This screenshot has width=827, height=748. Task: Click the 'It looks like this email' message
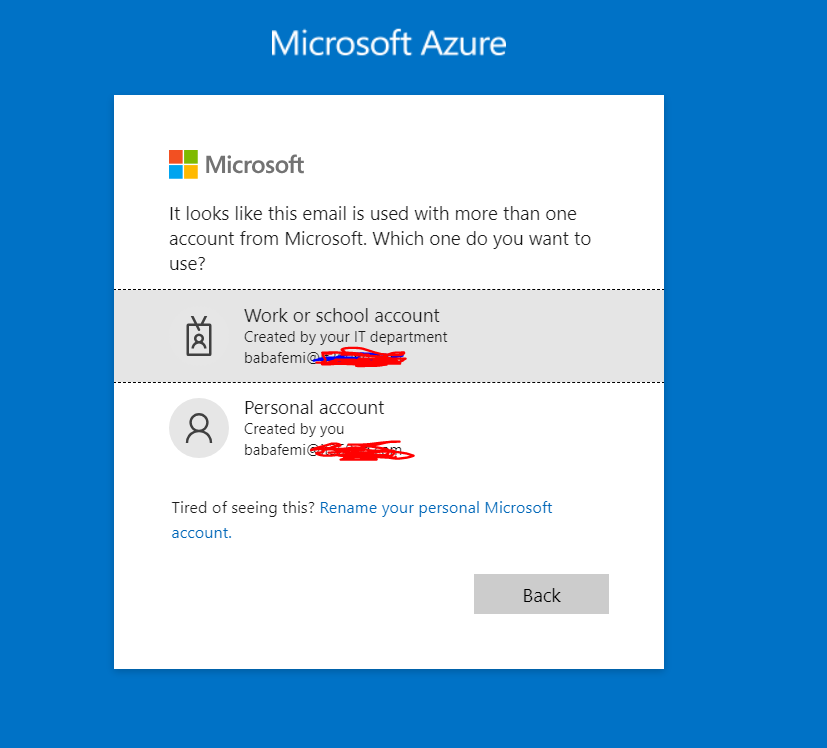(x=380, y=238)
